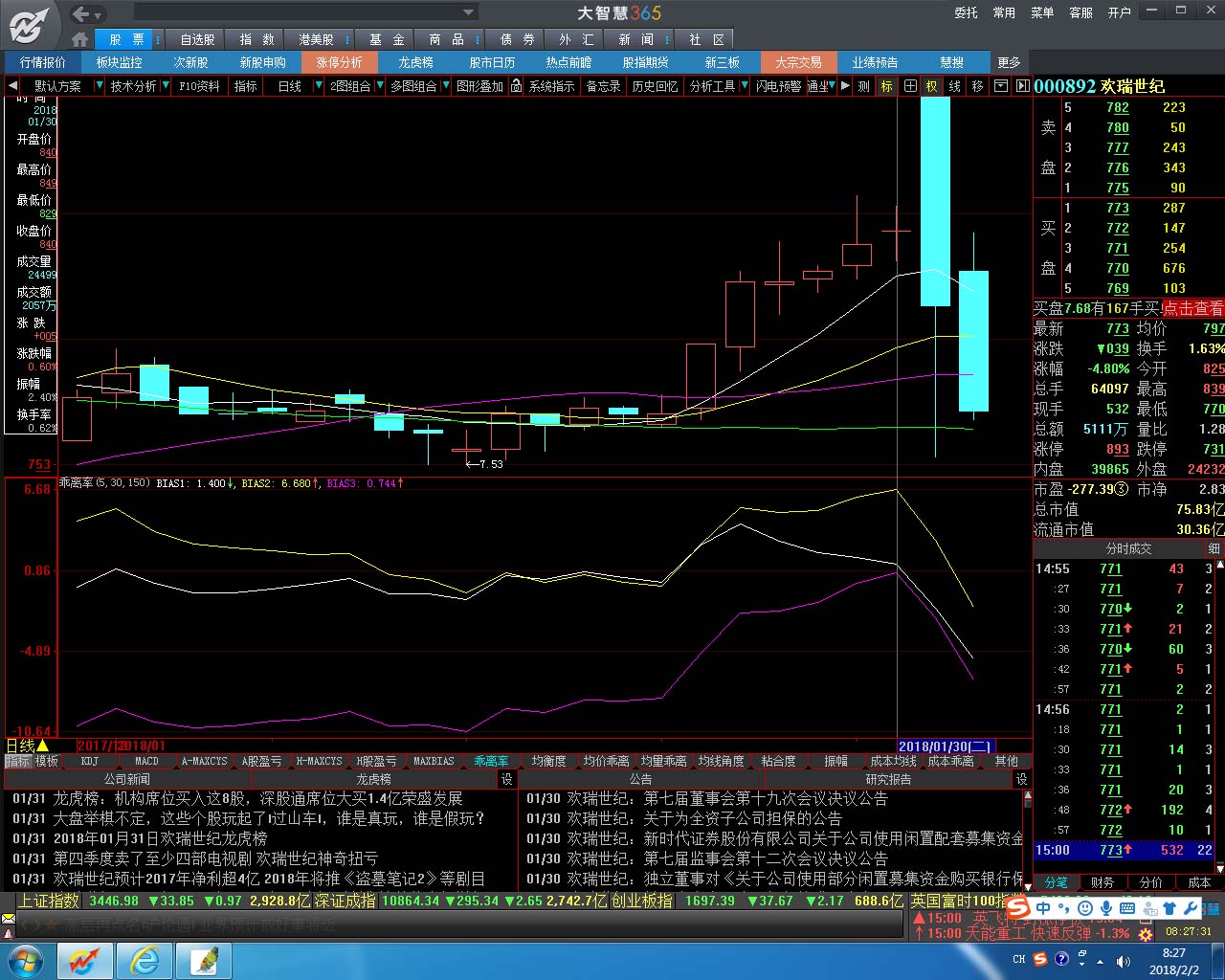Click the Sogou wrench tool icon
The image size is (1225, 980).
(x=1191, y=907)
